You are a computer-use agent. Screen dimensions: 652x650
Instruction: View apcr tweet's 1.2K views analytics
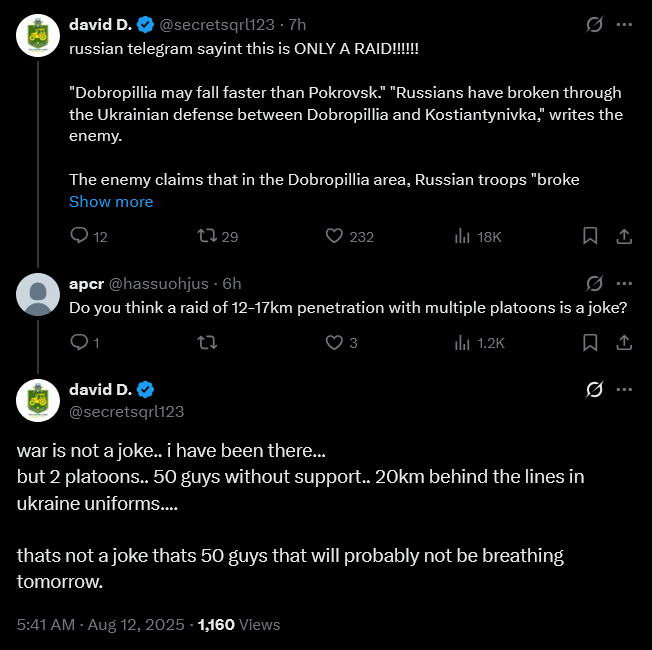463,343
